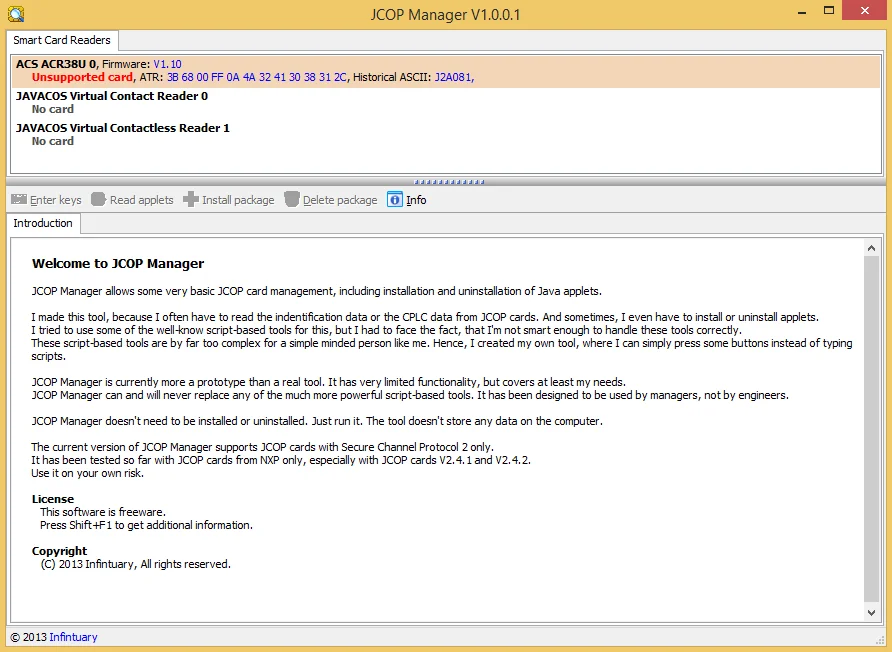Click the firmware version V1.10
This screenshot has height=652, width=892.
(167, 64)
